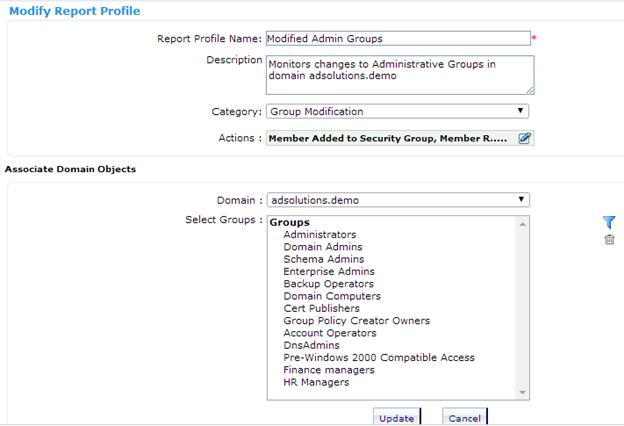Click the trash delete icon
The width and height of the screenshot is (624, 426).
click(x=609, y=239)
